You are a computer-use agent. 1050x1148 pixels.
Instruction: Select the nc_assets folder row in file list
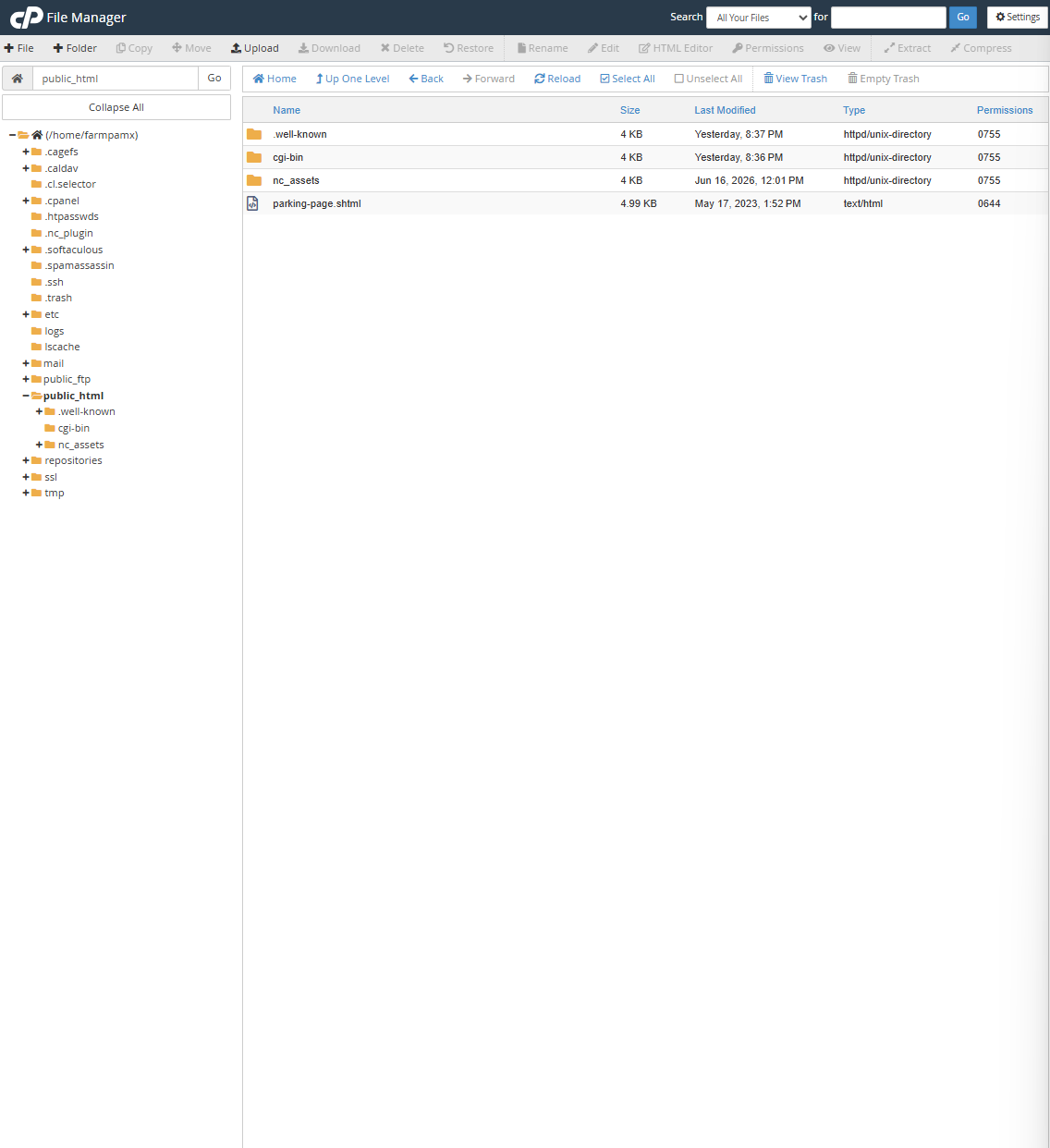click(x=645, y=180)
